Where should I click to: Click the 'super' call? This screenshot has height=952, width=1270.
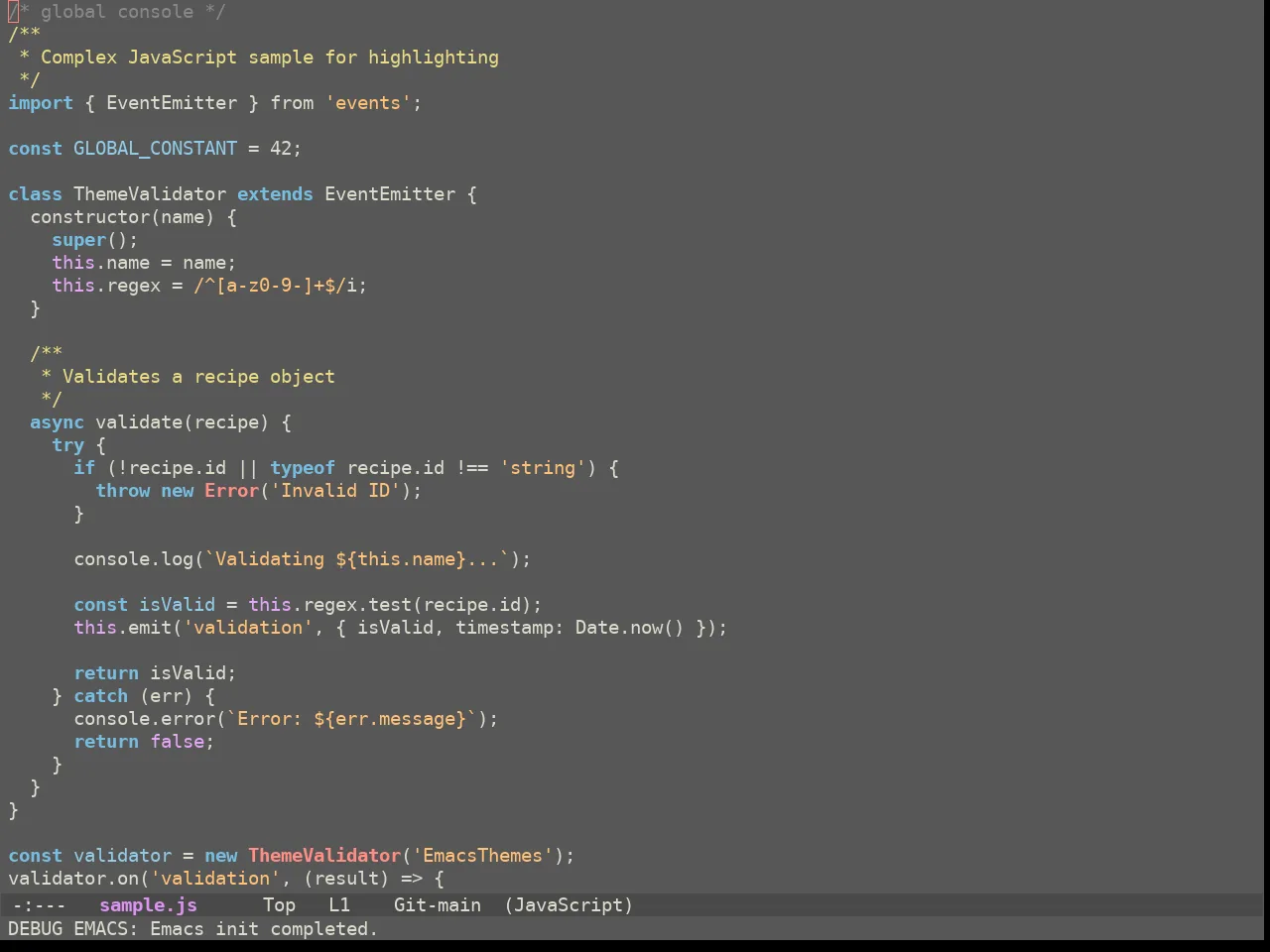(79, 240)
